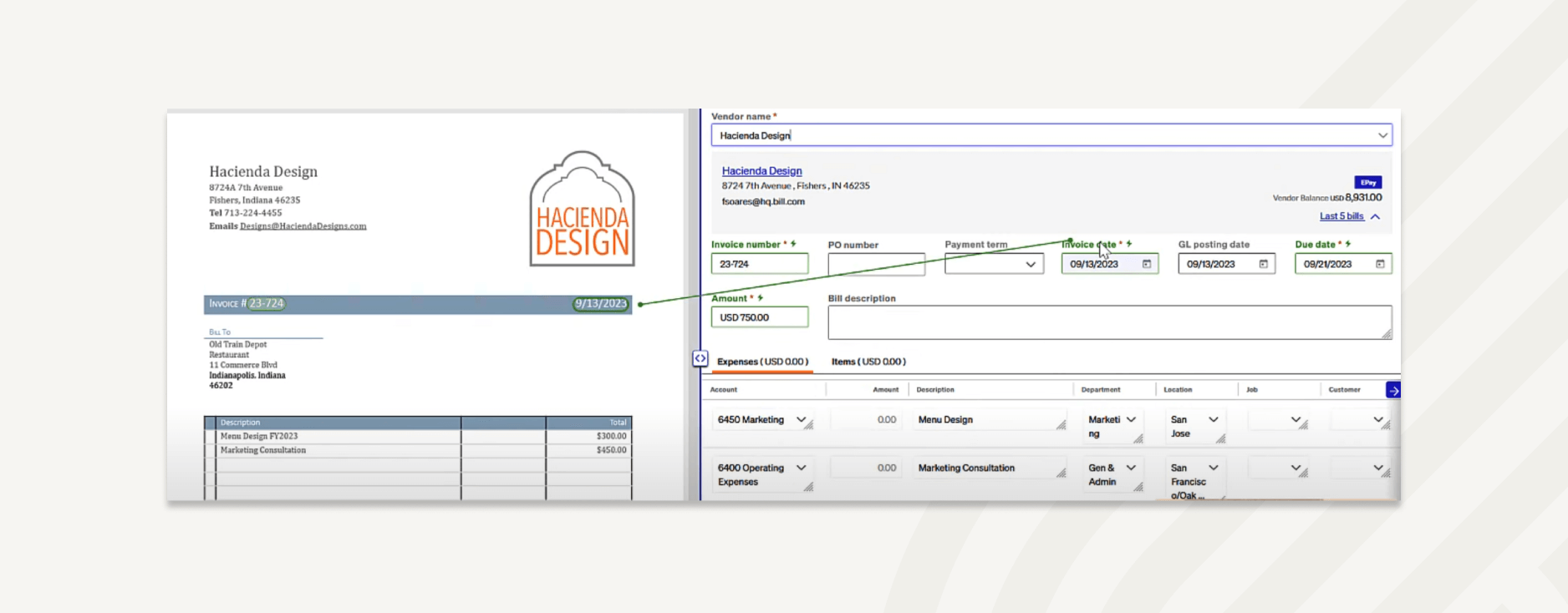Image resolution: width=1568 pixels, height=613 pixels.
Task: Toggle the document panel collapse arrows icon
Action: point(700,358)
